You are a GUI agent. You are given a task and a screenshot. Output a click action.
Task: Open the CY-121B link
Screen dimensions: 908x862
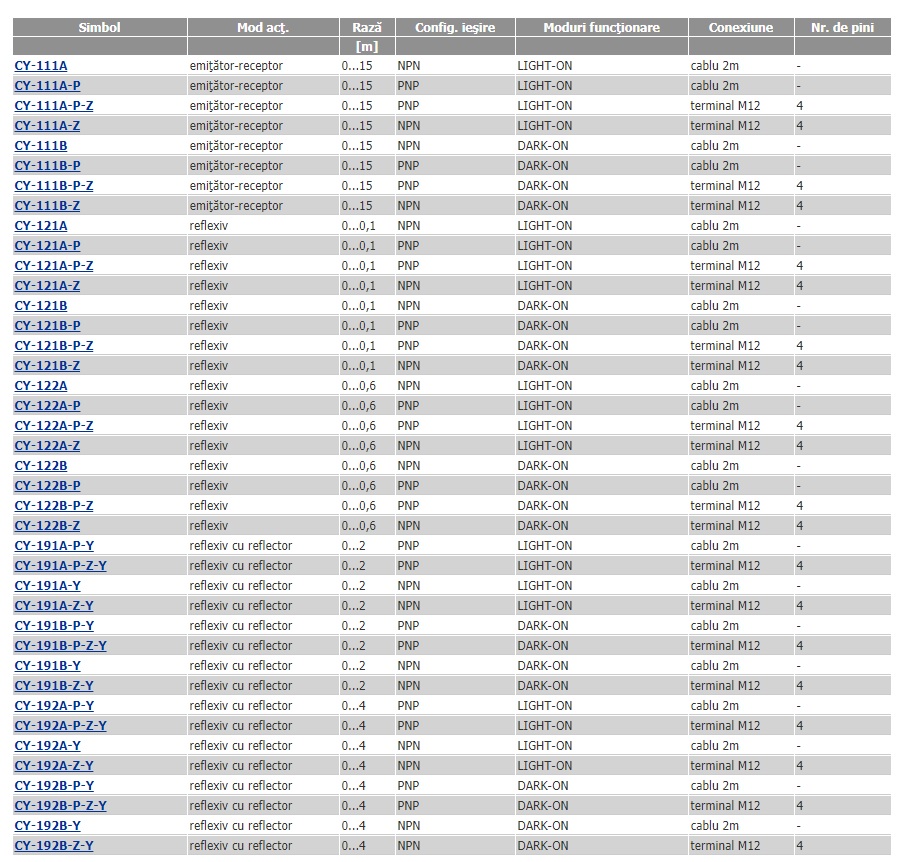point(41,306)
